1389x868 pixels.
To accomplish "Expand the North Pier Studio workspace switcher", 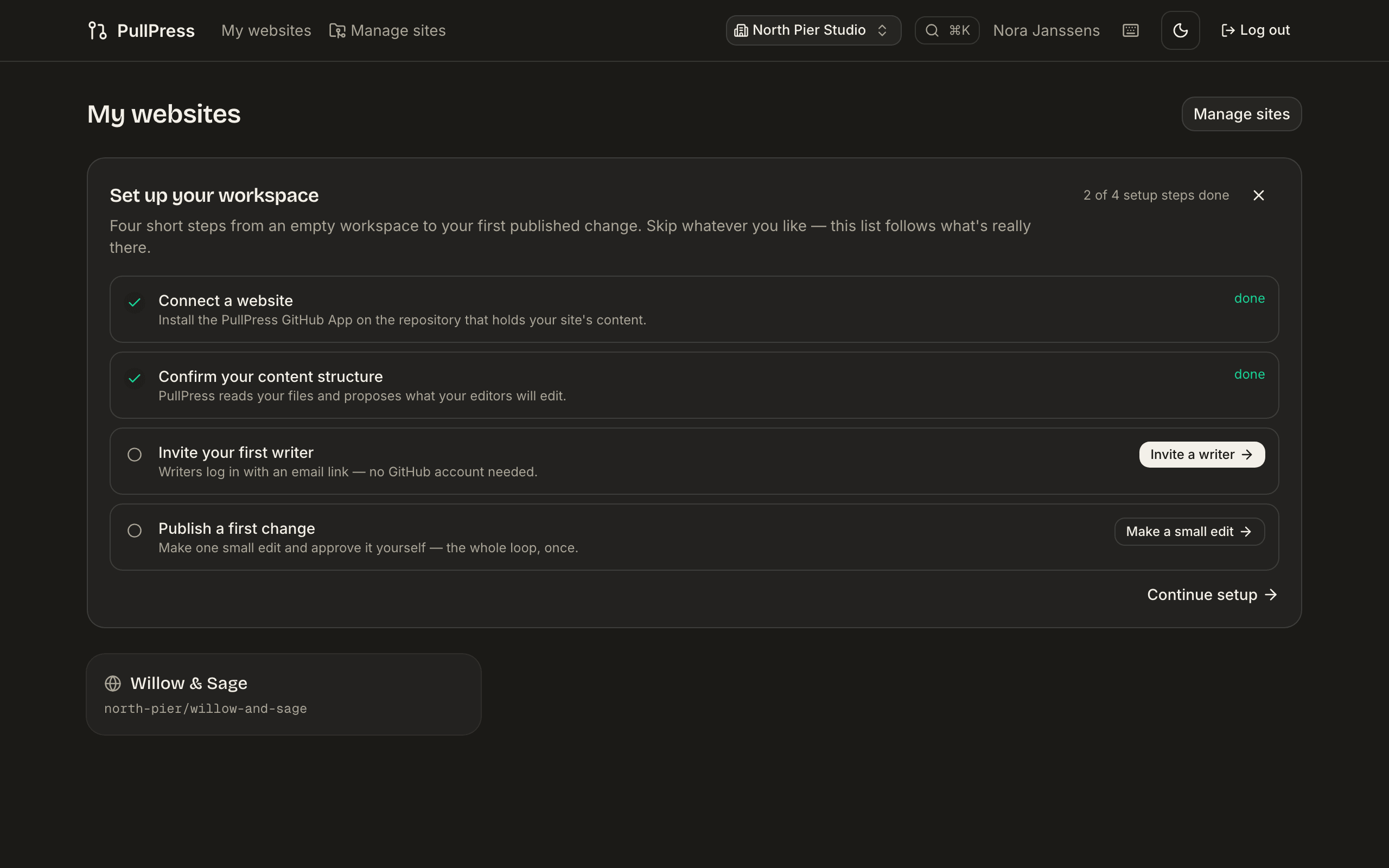I will pos(813,30).
